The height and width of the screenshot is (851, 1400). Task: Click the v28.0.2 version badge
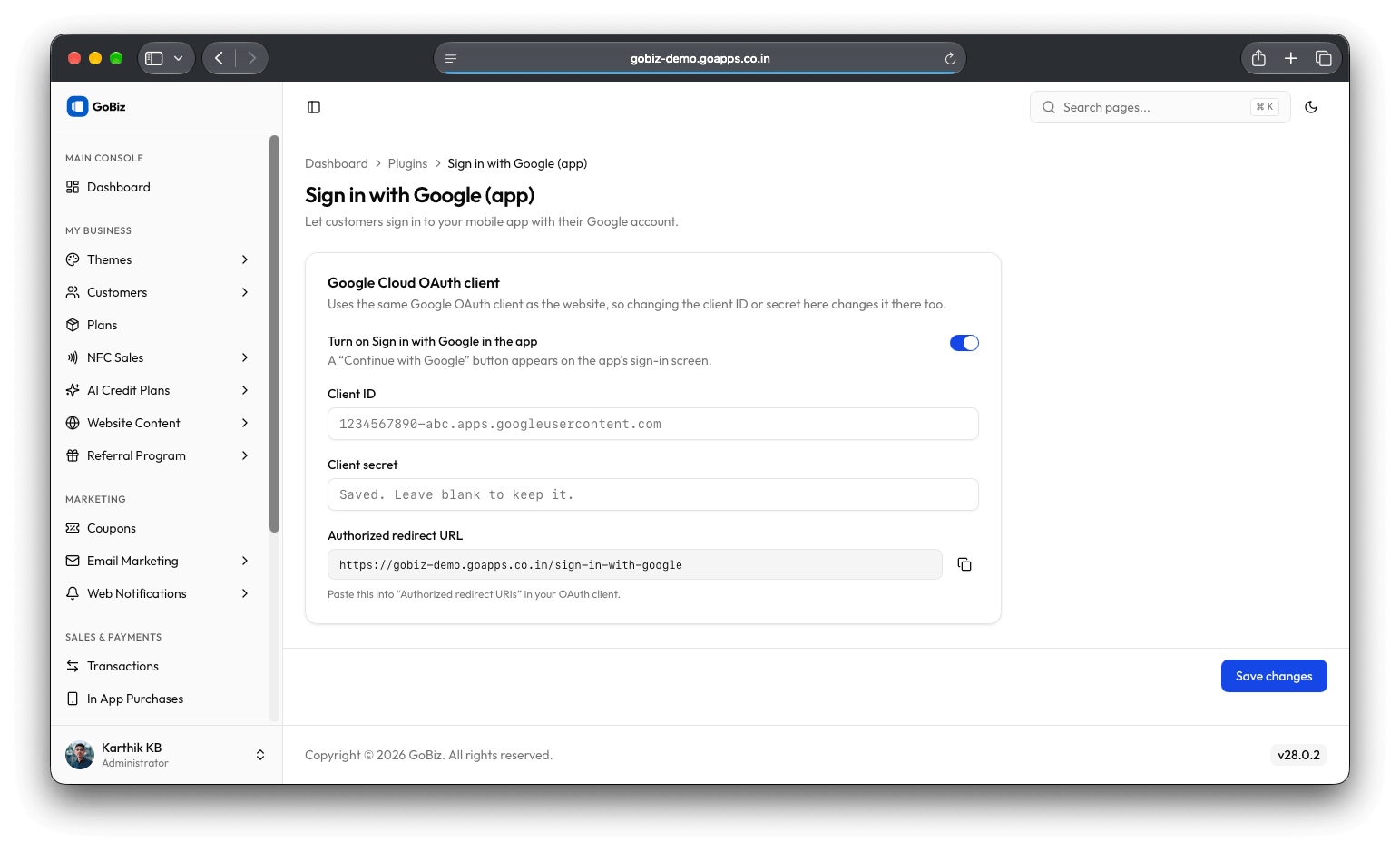[1298, 755]
